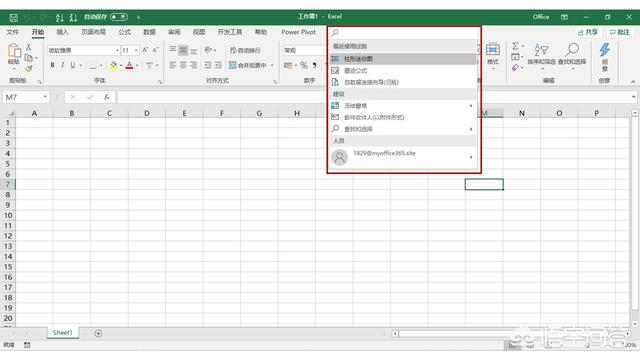Increase font size with the larger A icon
This screenshot has width=640, height=360.
point(145,50)
